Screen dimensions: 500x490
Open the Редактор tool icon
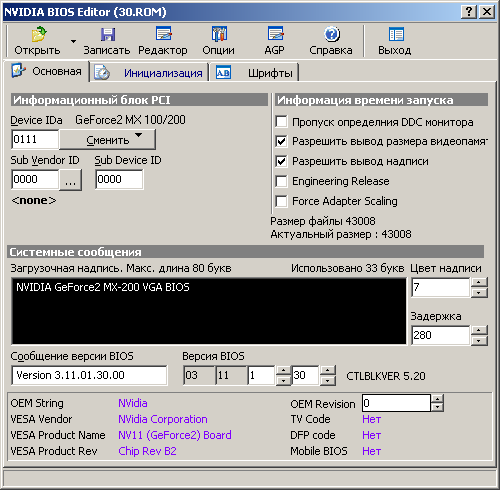[x=163, y=34]
